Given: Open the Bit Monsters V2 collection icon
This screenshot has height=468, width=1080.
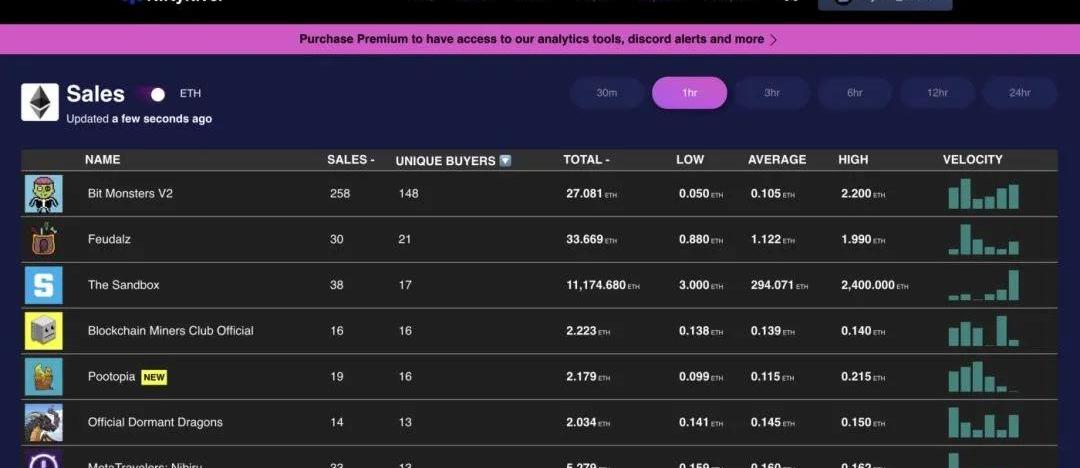Looking at the screenshot, I should [44, 194].
